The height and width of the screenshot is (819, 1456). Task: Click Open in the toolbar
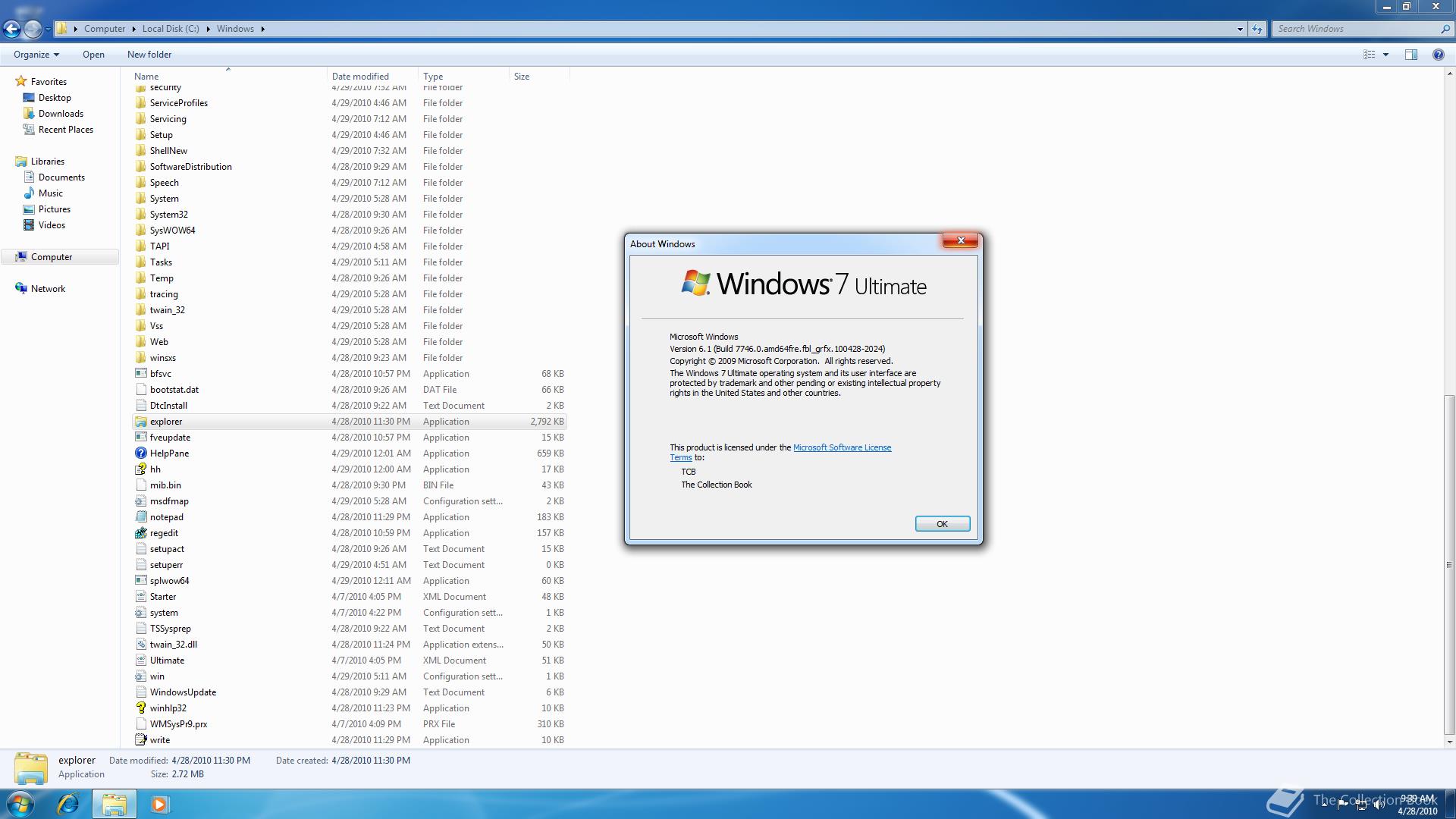[x=93, y=55]
